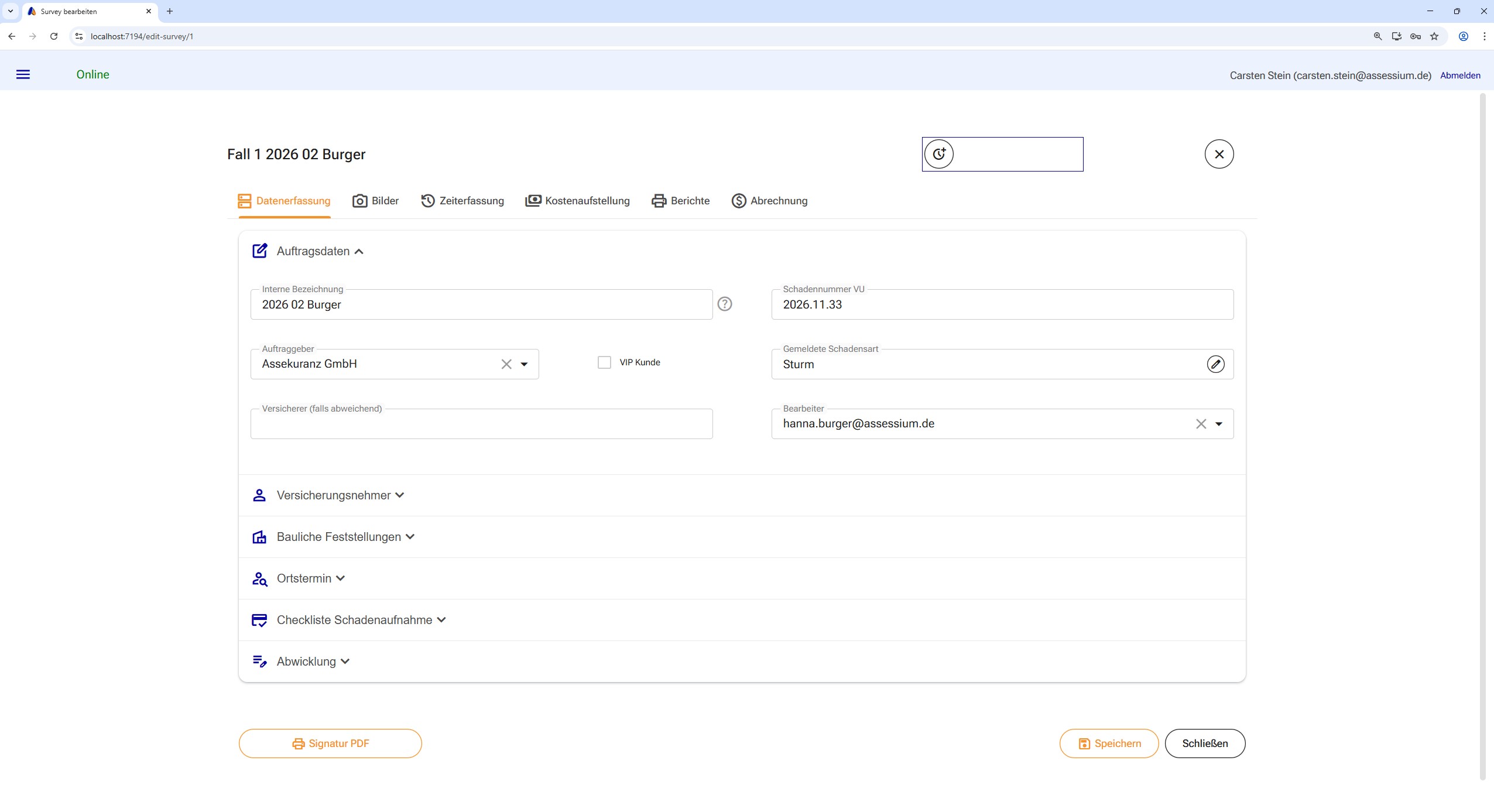Bookmark this page with star icon
Viewport: 1494px width, 812px height.
pos(1434,36)
